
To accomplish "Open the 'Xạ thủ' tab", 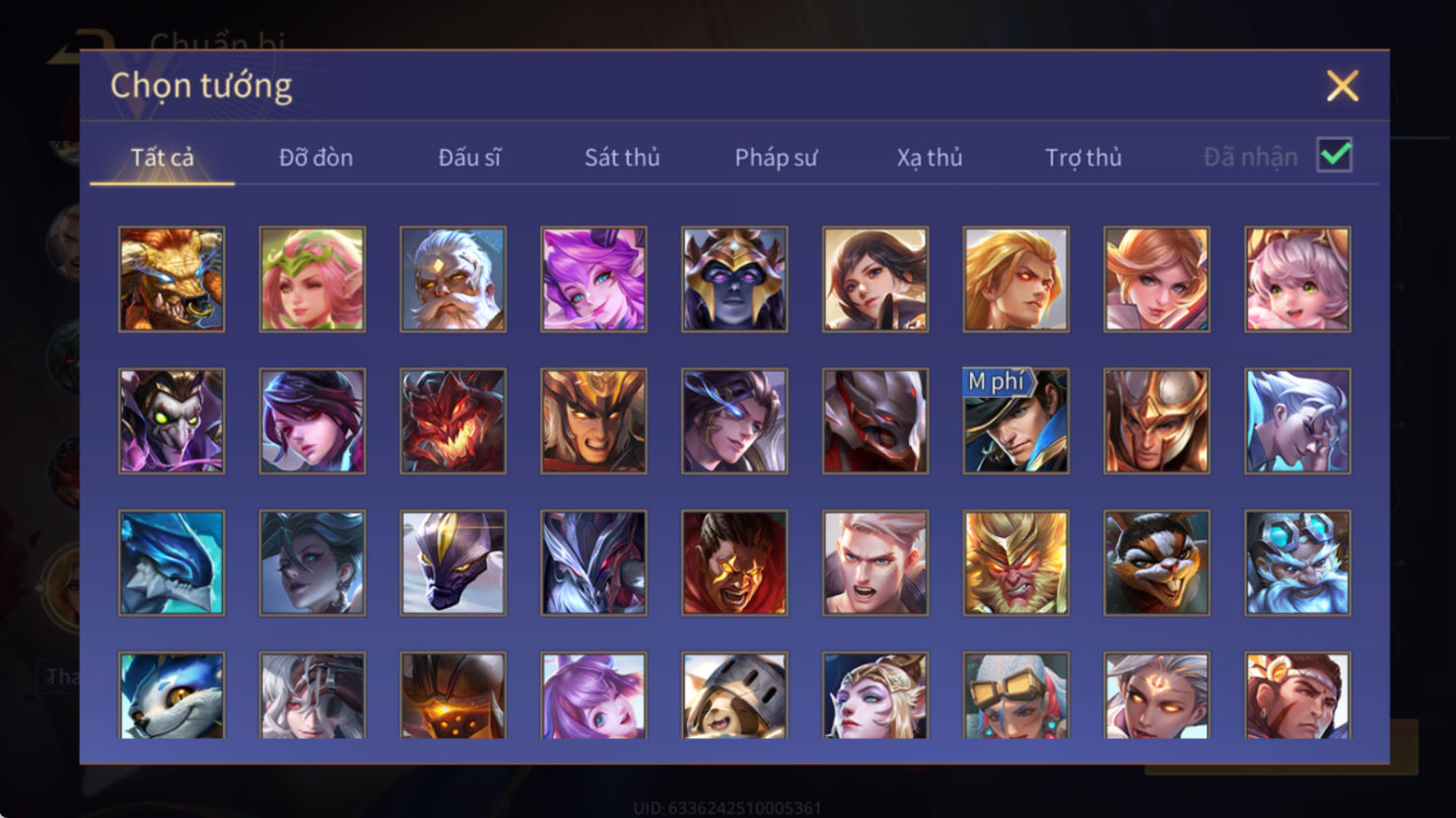I will click(x=930, y=158).
